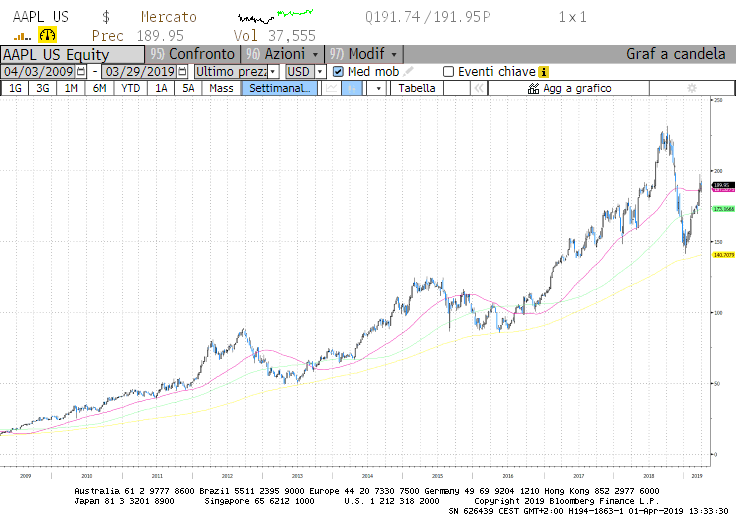Image resolution: width=736 pixels, height=530 pixels.
Task: Select the YTD time range
Action: (130, 88)
